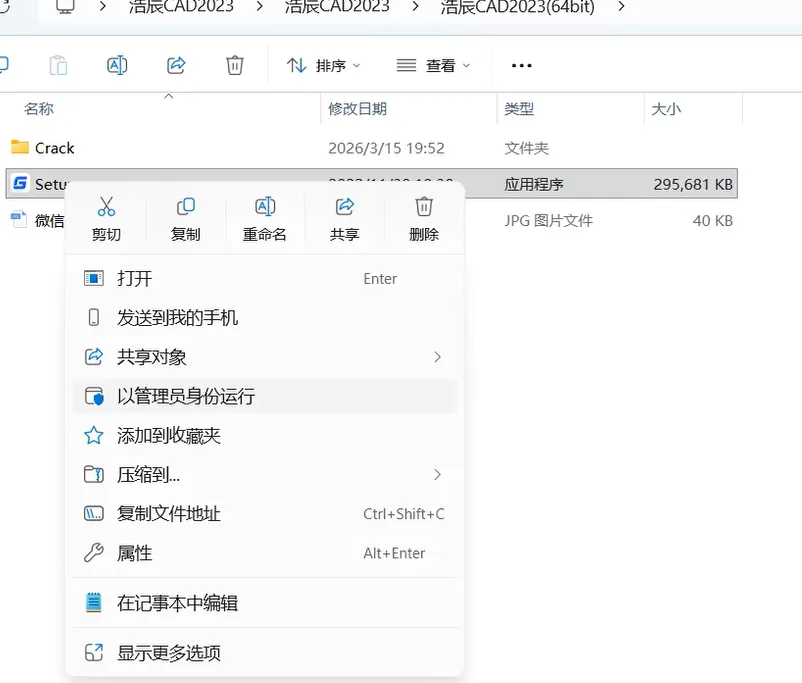Click chevron before 浩辰CAD2023(64bit) breadcrumb
The image size is (802, 683).
[415, 6]
